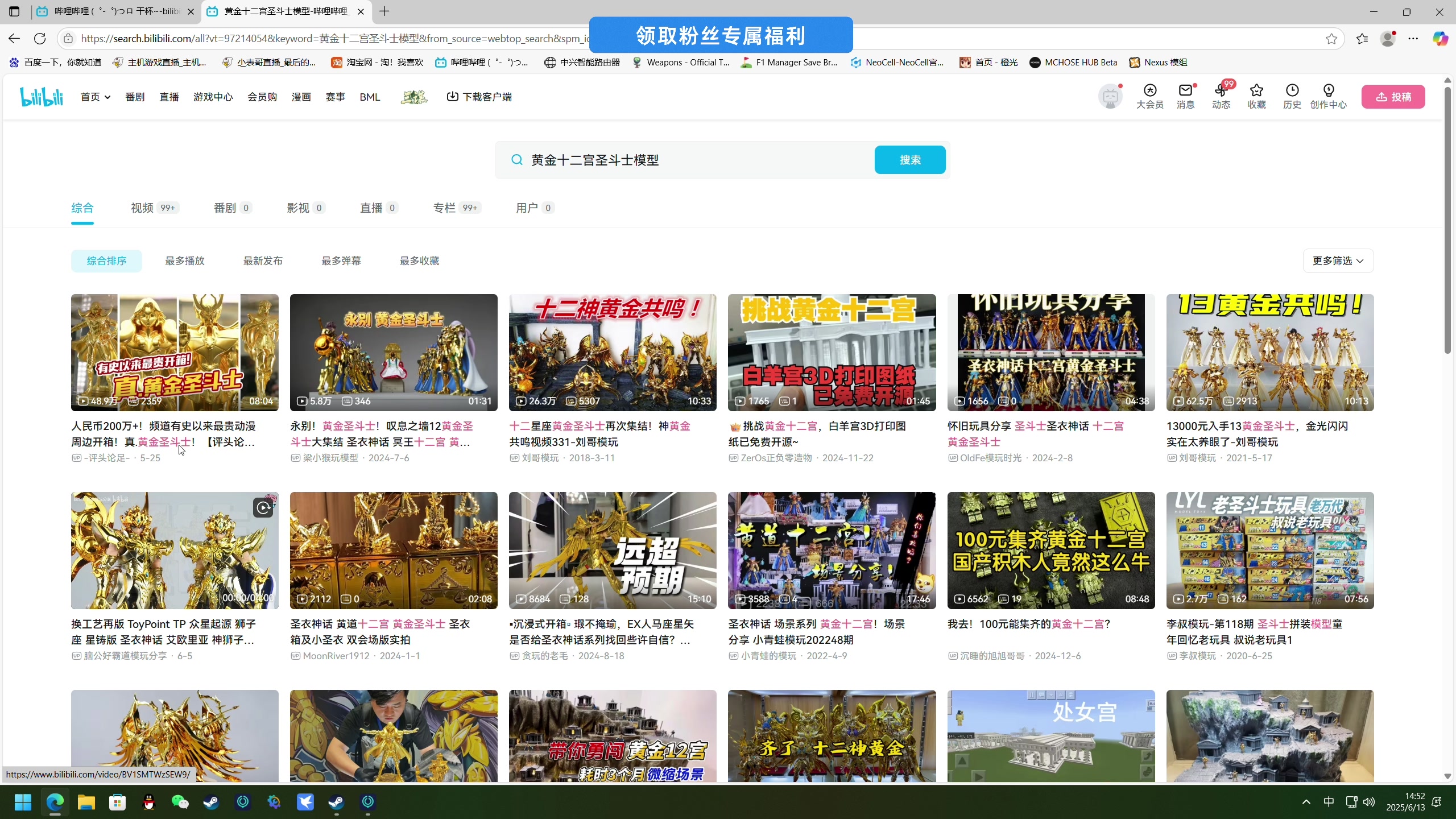
Task: Open QQ penguin icon in taskbar
Action: 148,802
